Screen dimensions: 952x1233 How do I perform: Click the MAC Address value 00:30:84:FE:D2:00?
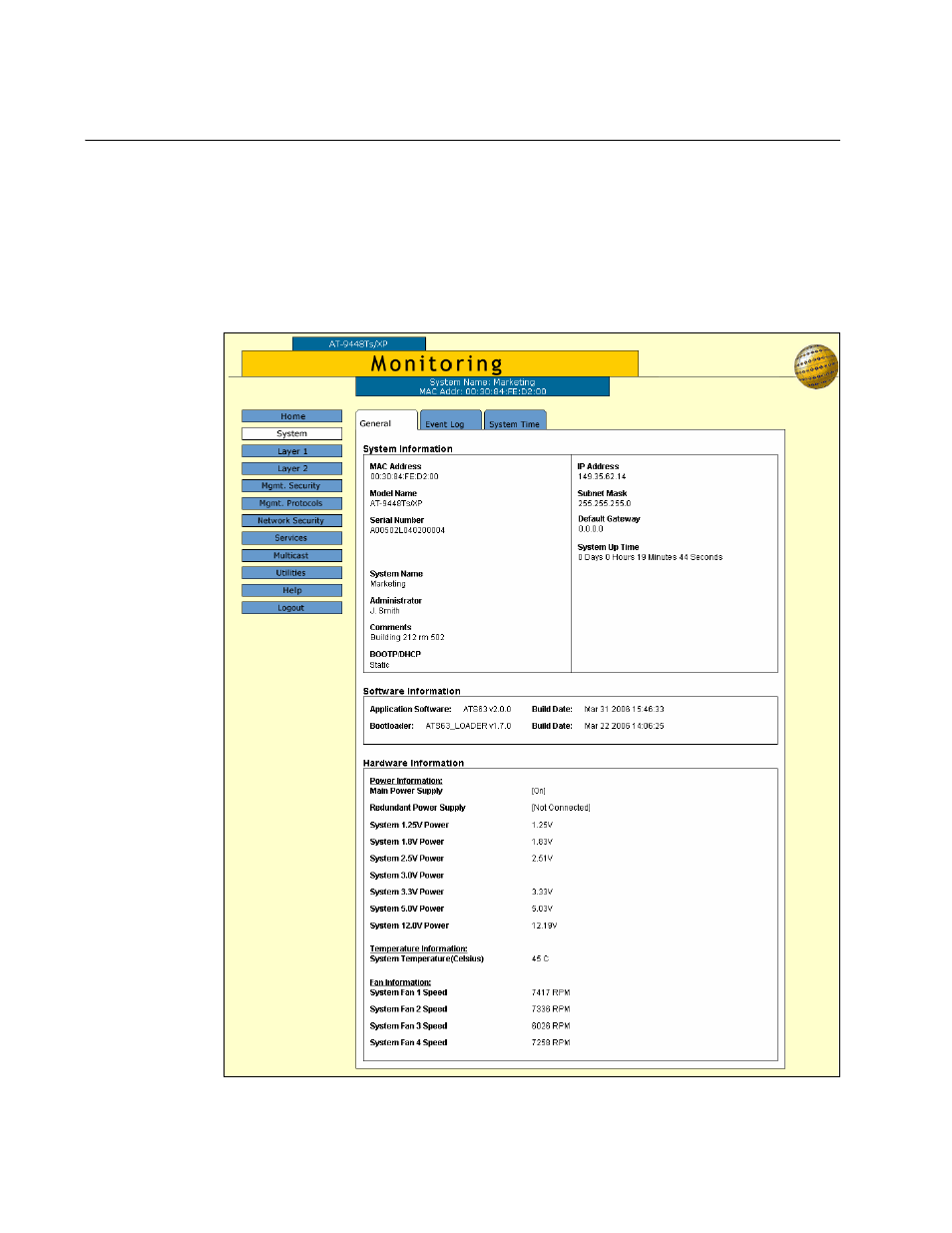tap(404, 477)
